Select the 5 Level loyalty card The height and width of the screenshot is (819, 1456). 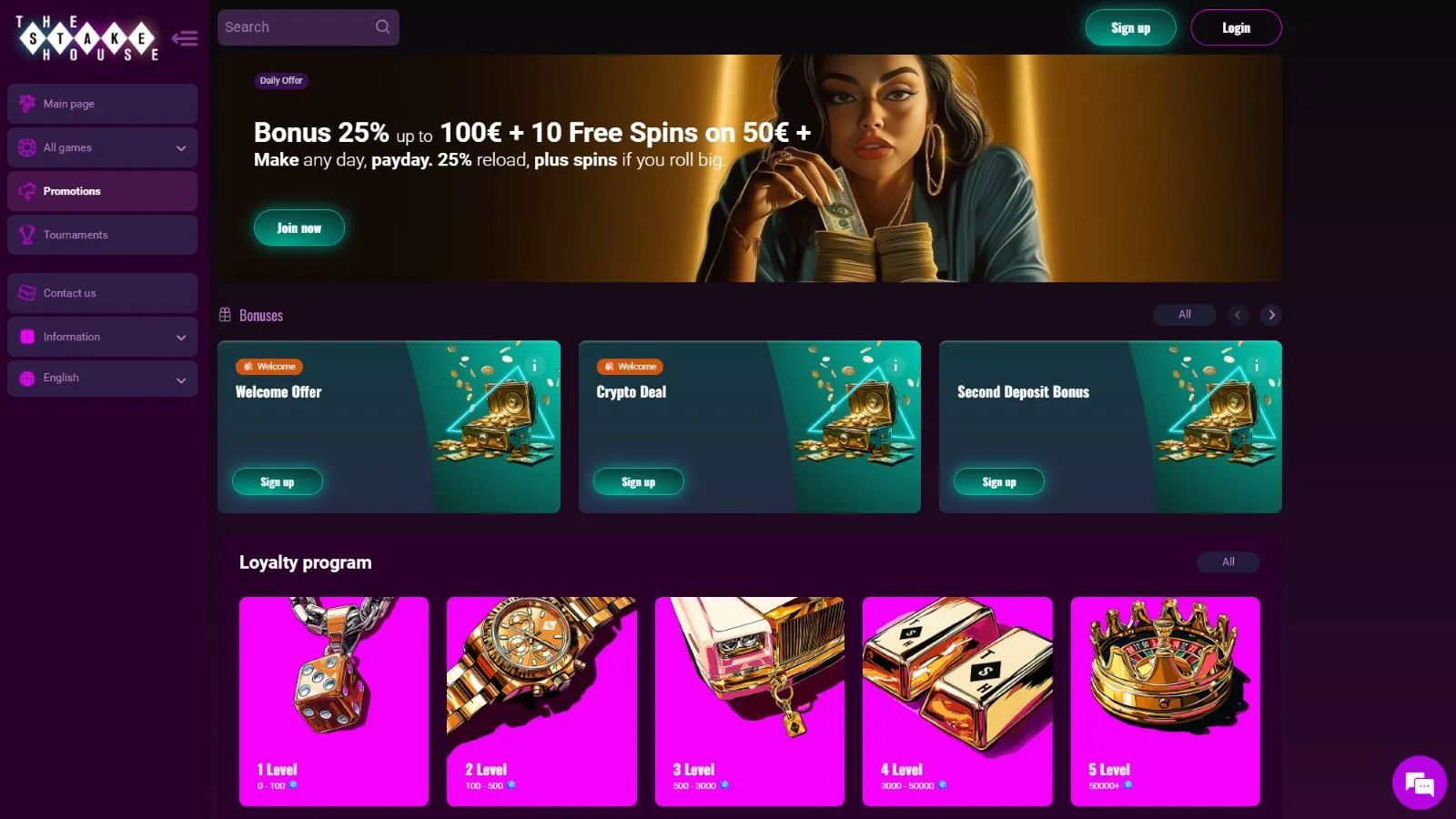(x=1165, y=702)
